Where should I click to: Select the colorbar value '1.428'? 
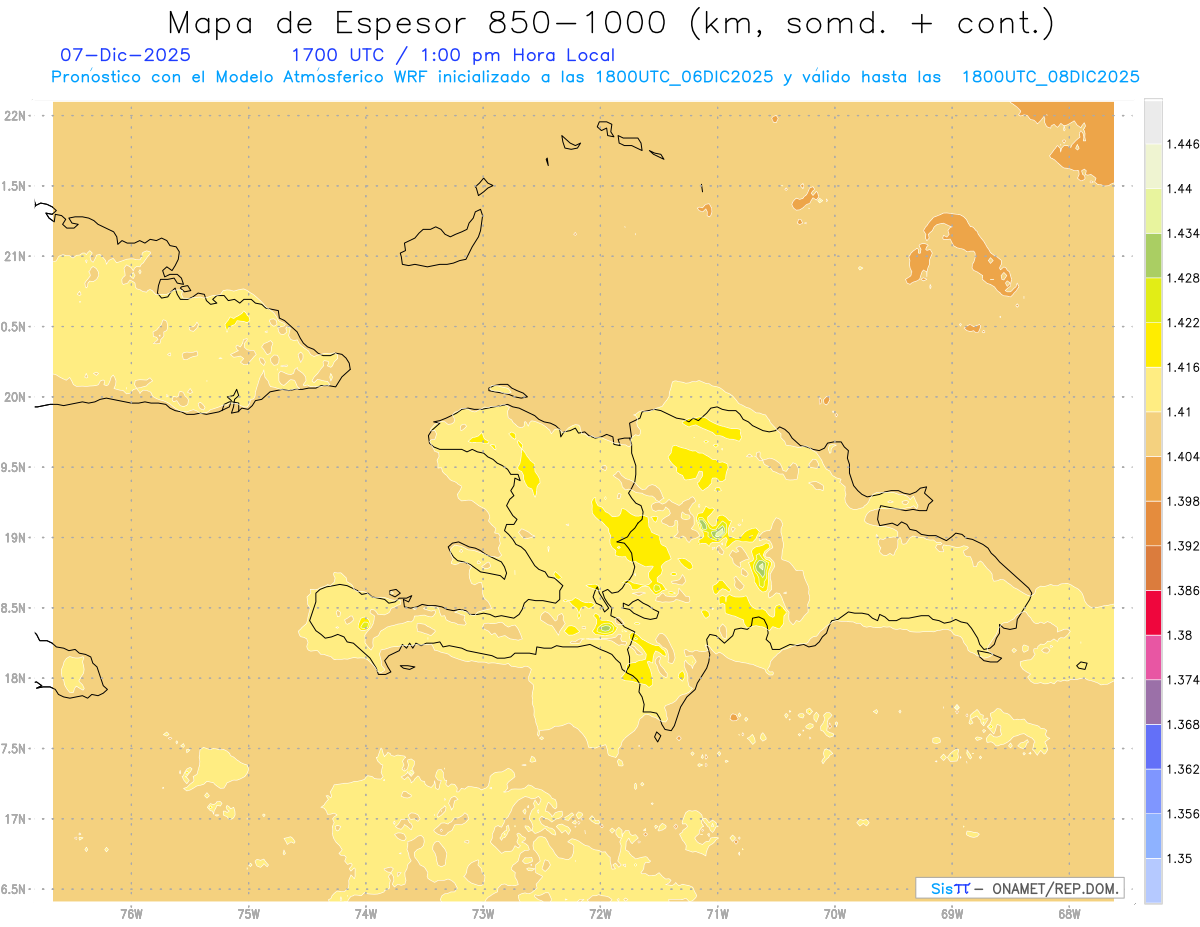click(1182, 278)
